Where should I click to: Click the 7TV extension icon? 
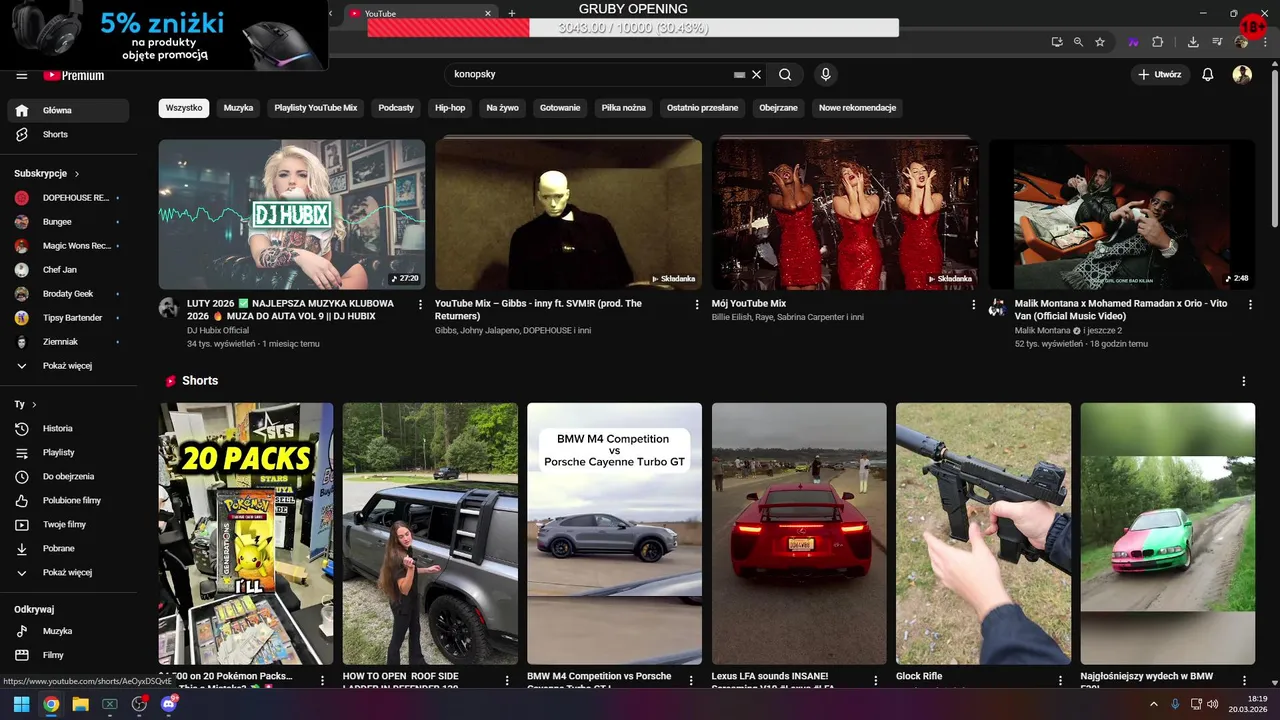1134,42
